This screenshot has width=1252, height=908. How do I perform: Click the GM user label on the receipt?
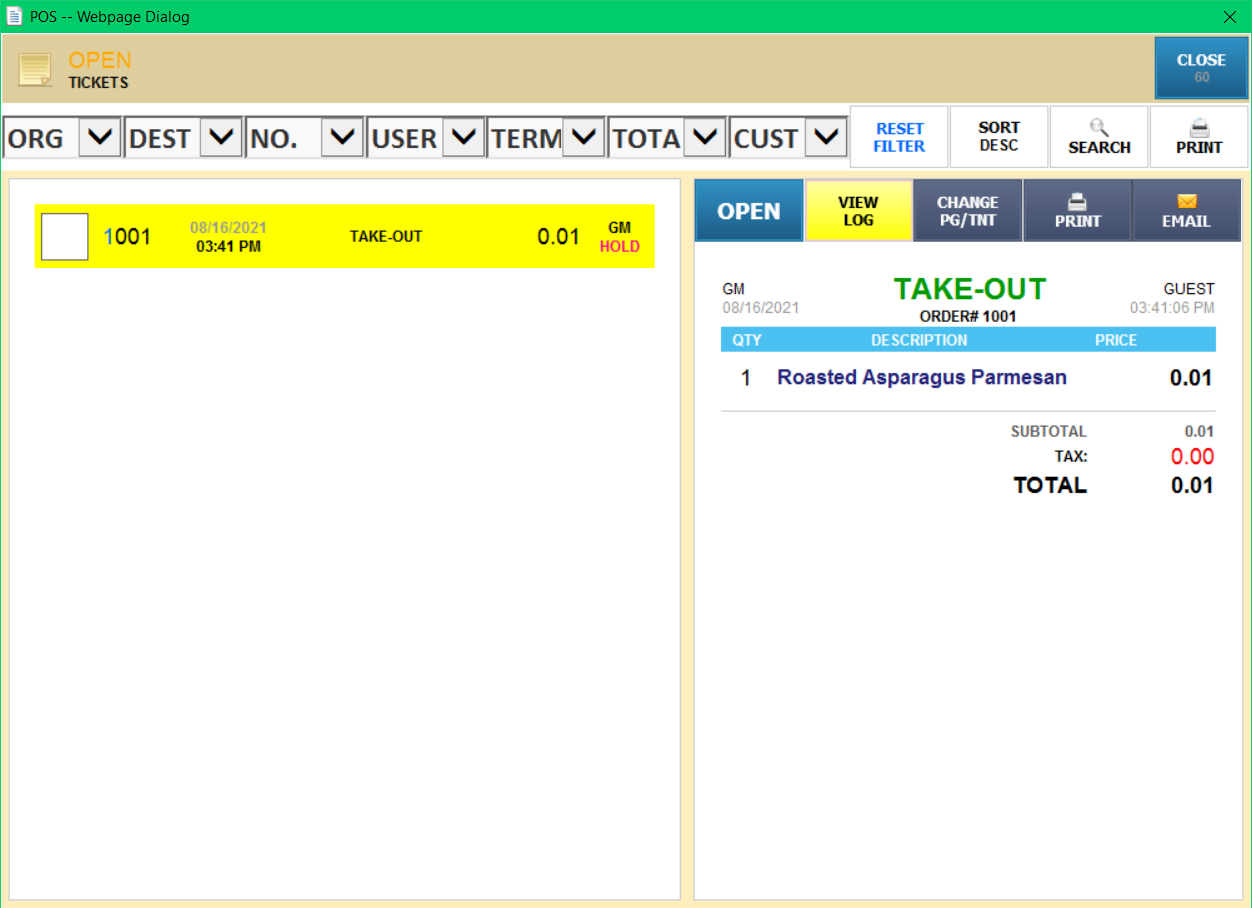[734, 289]
